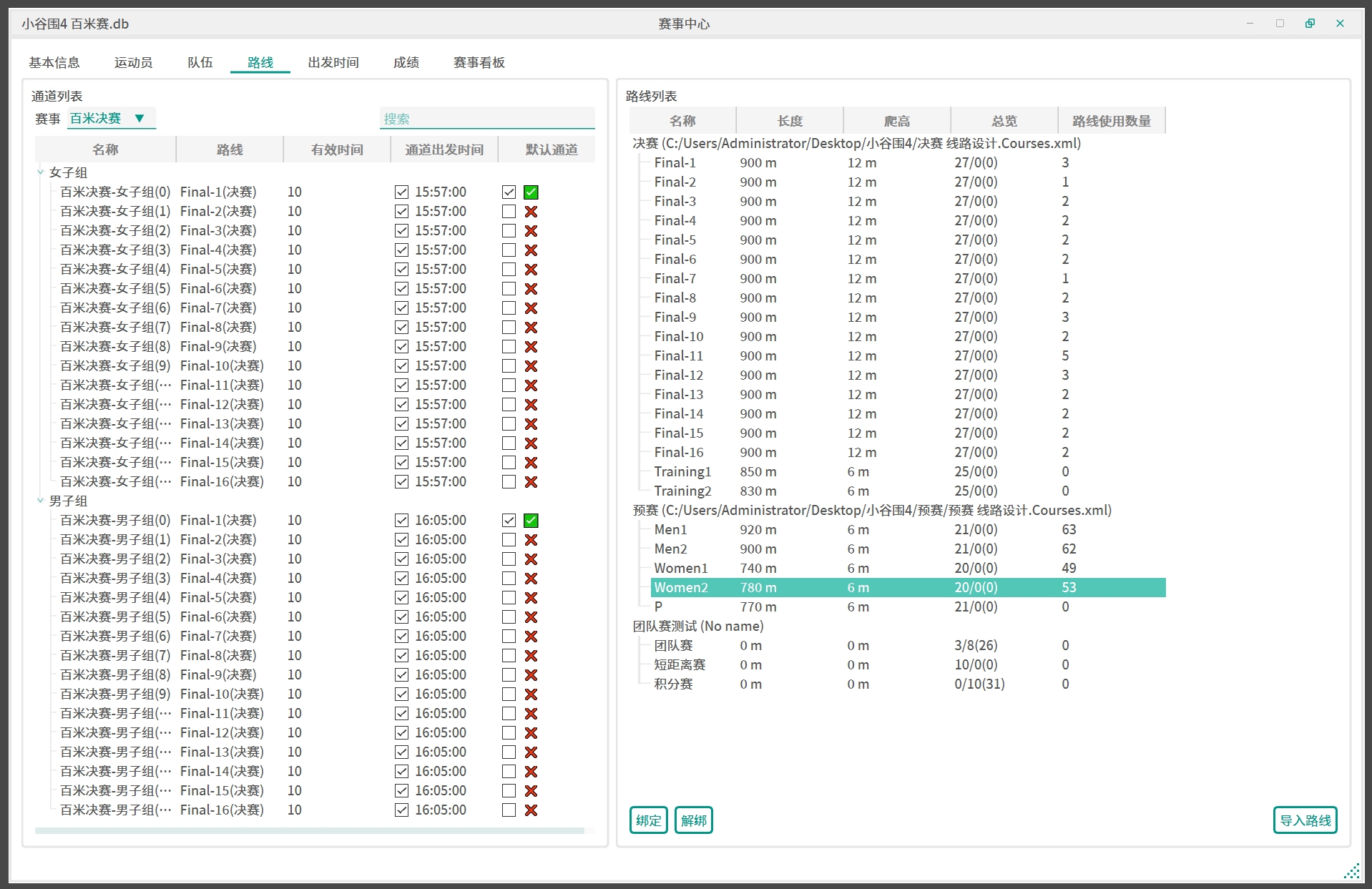Image resolution: width=1372 pixels, height=889 pixels.
Task: Uncheck default channel checkbox for 女子组(0)
Action: (509, 192)
